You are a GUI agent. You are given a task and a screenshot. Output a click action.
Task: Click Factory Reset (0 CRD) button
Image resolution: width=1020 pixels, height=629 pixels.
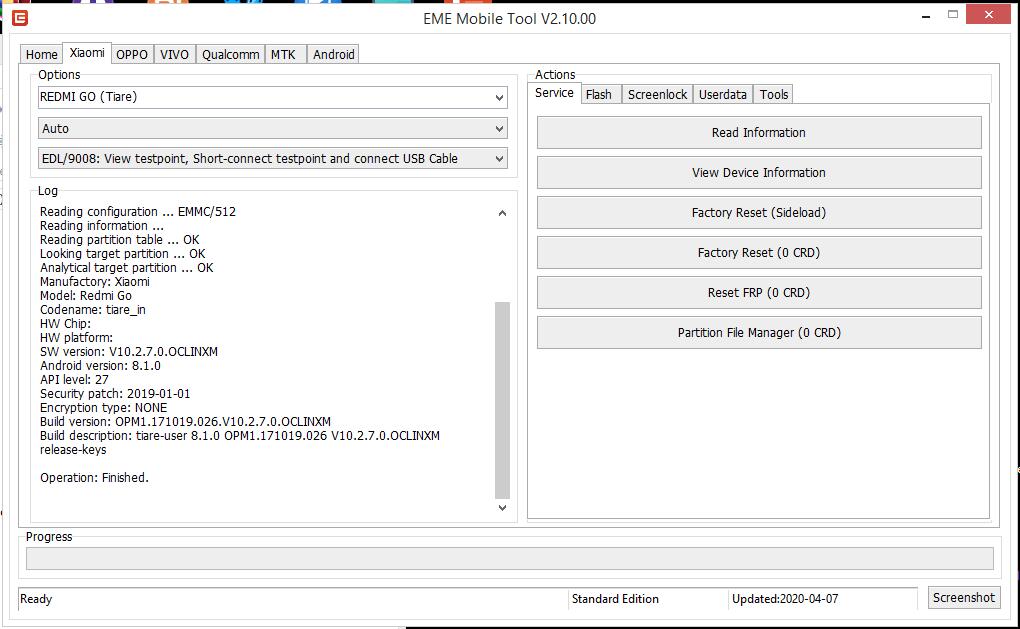pyautogui.click(x=759, y=253)
